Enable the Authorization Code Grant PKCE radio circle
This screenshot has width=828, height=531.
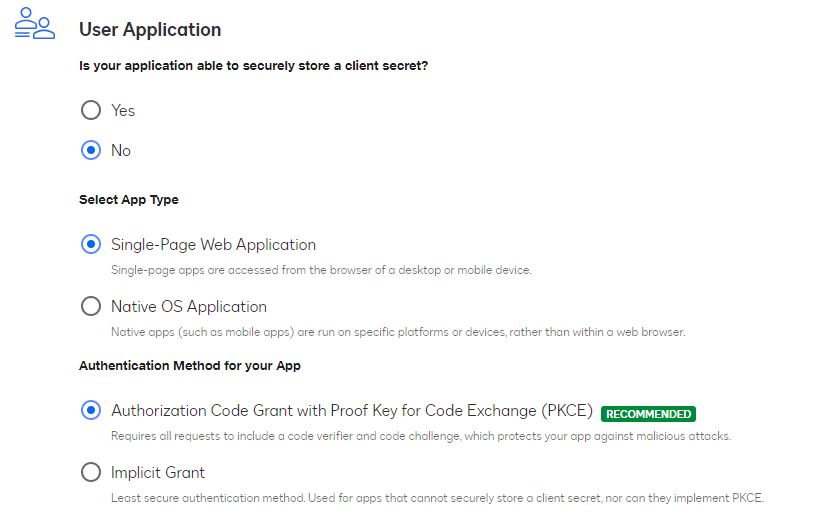click(91, 411)
